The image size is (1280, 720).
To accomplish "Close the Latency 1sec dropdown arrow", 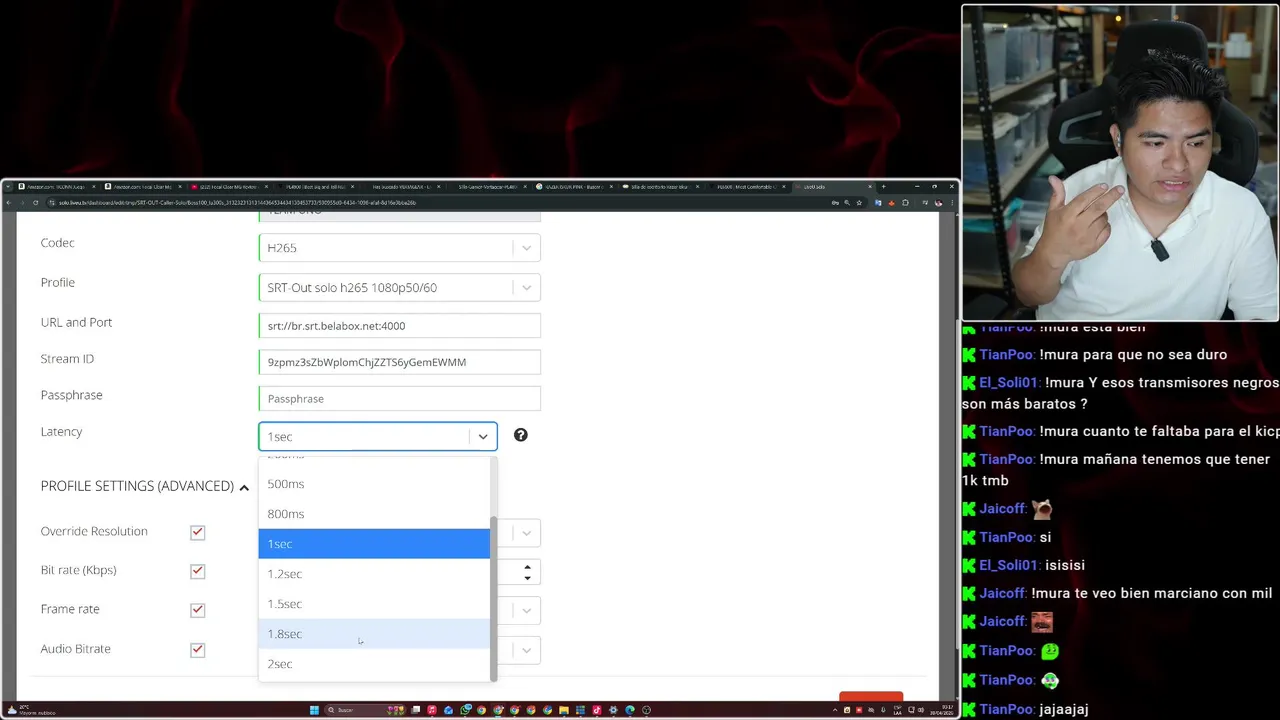I will coord(483,437).
